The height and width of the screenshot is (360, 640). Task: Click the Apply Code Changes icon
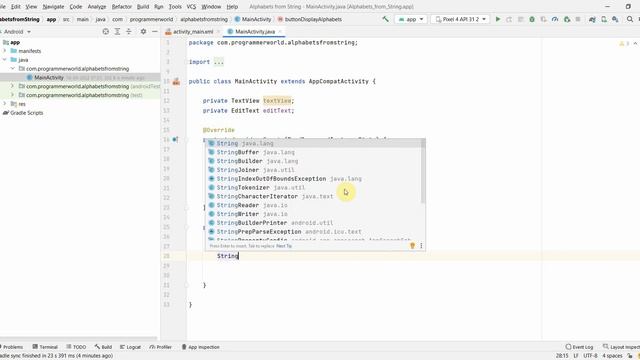(x=520, y=19)
